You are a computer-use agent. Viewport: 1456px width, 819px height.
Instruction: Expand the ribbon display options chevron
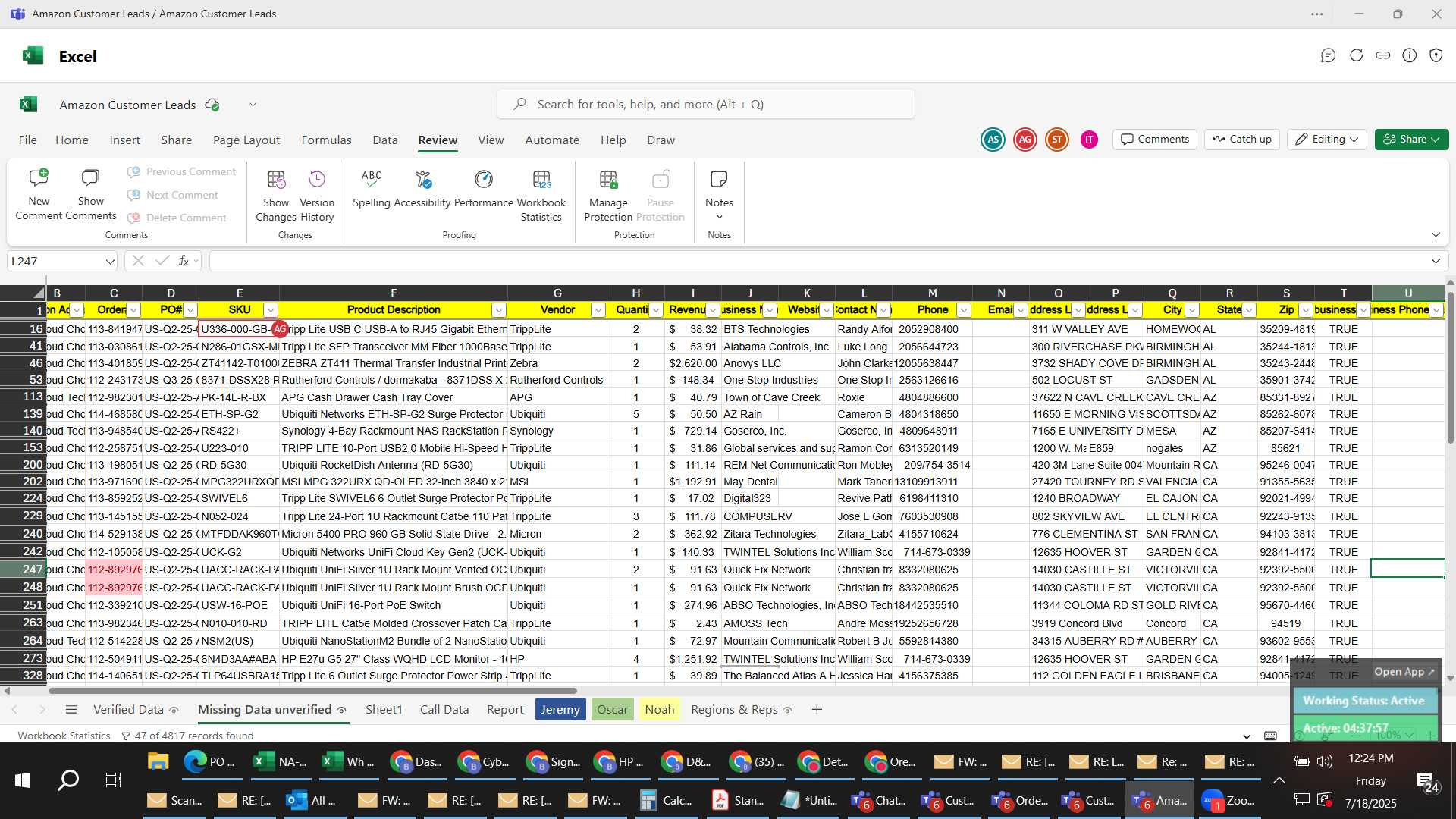[x=1436, y=235]
